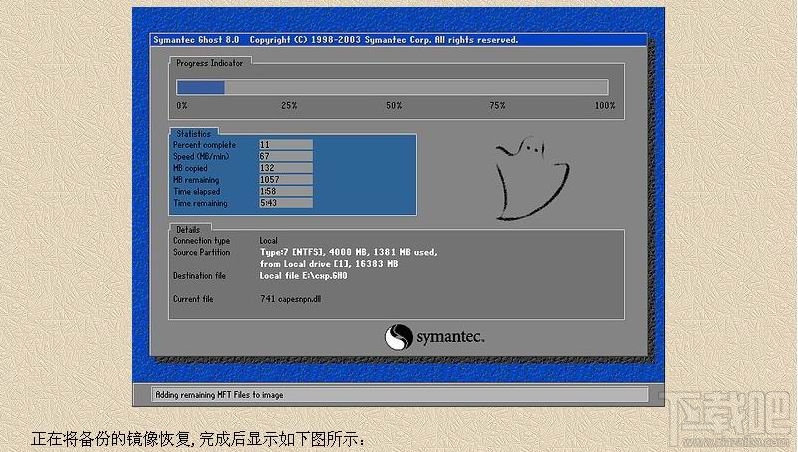Click the 'Current file' label
This screenshot has height=452, width=798.
click(193, 299)
